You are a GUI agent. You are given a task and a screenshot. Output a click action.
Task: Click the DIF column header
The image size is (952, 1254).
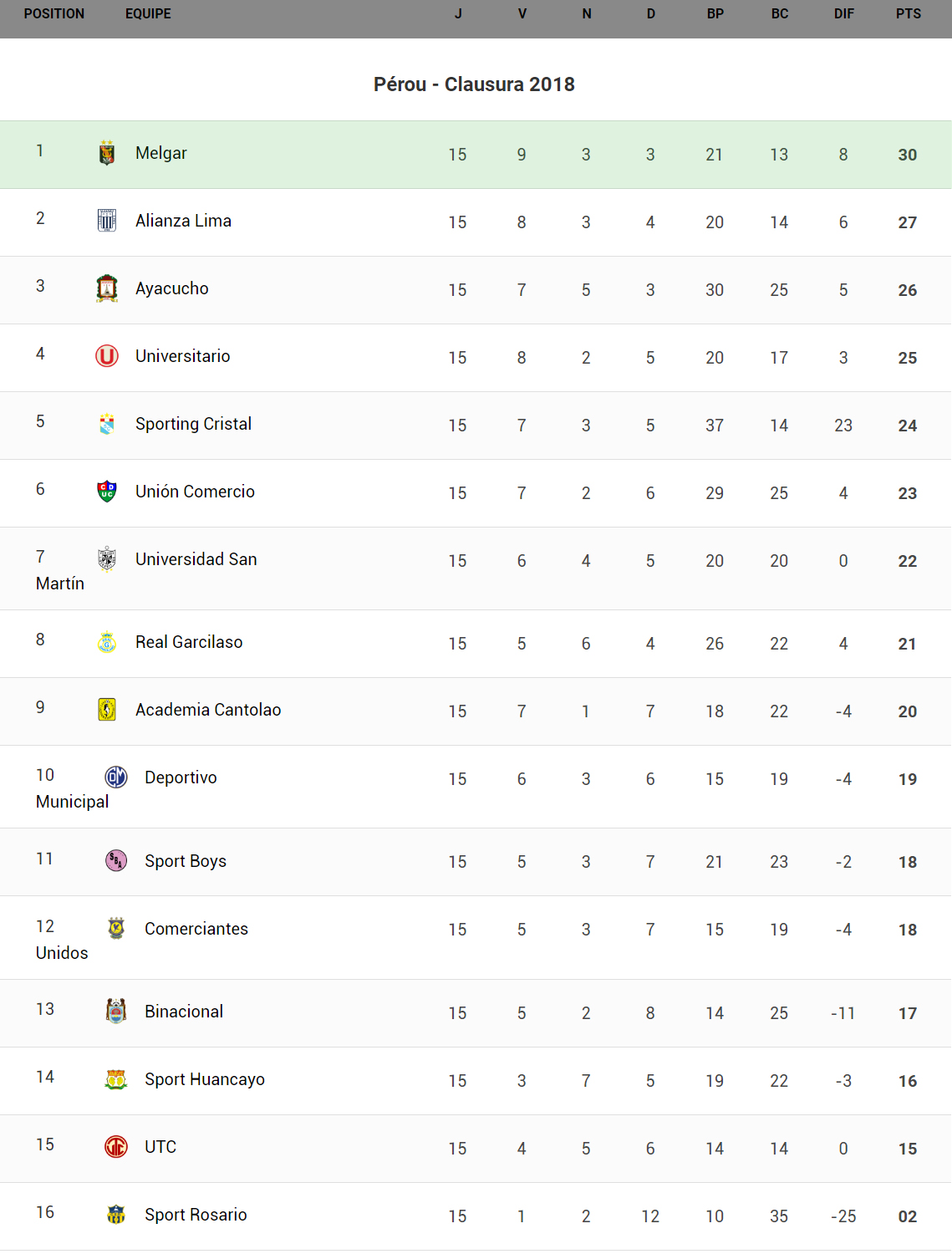point(843,14)
